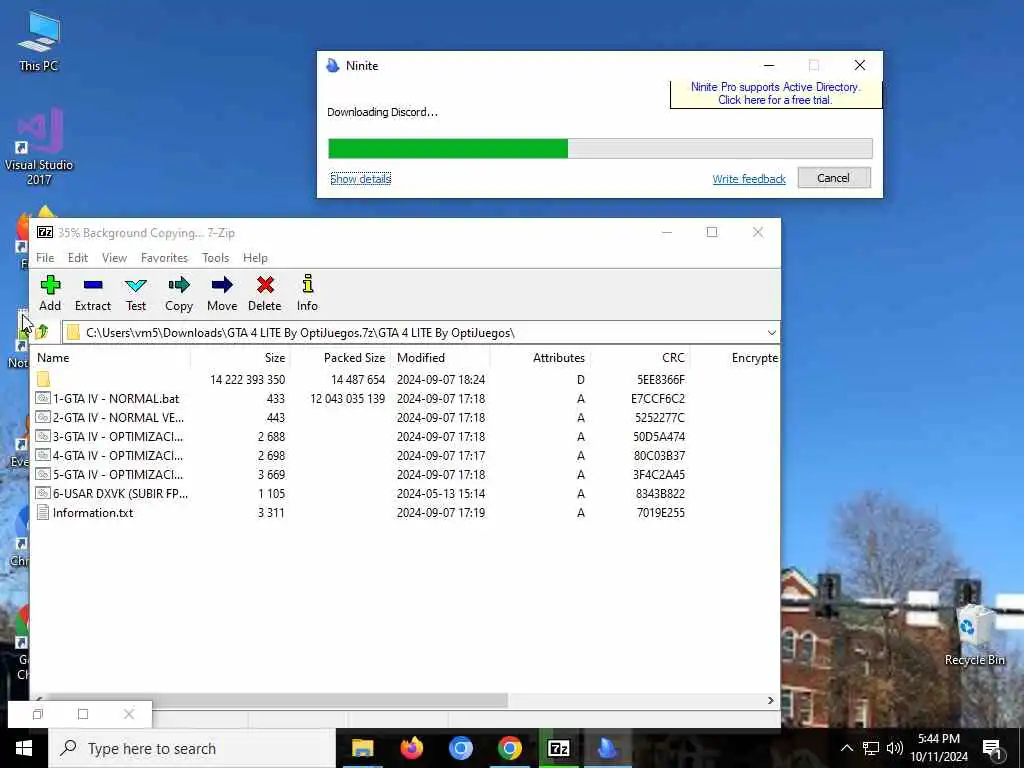Cancel the Ninite installation
The height and width of the screenshot is (768, 1024).
834,178
